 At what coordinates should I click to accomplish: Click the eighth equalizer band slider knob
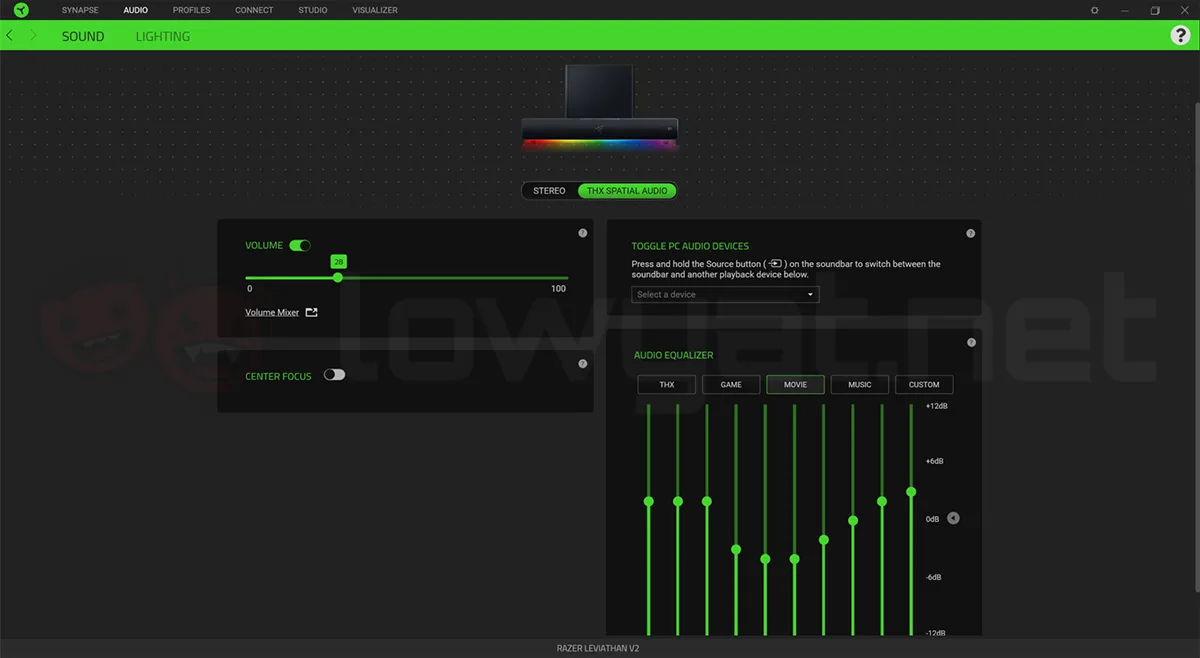853,521
